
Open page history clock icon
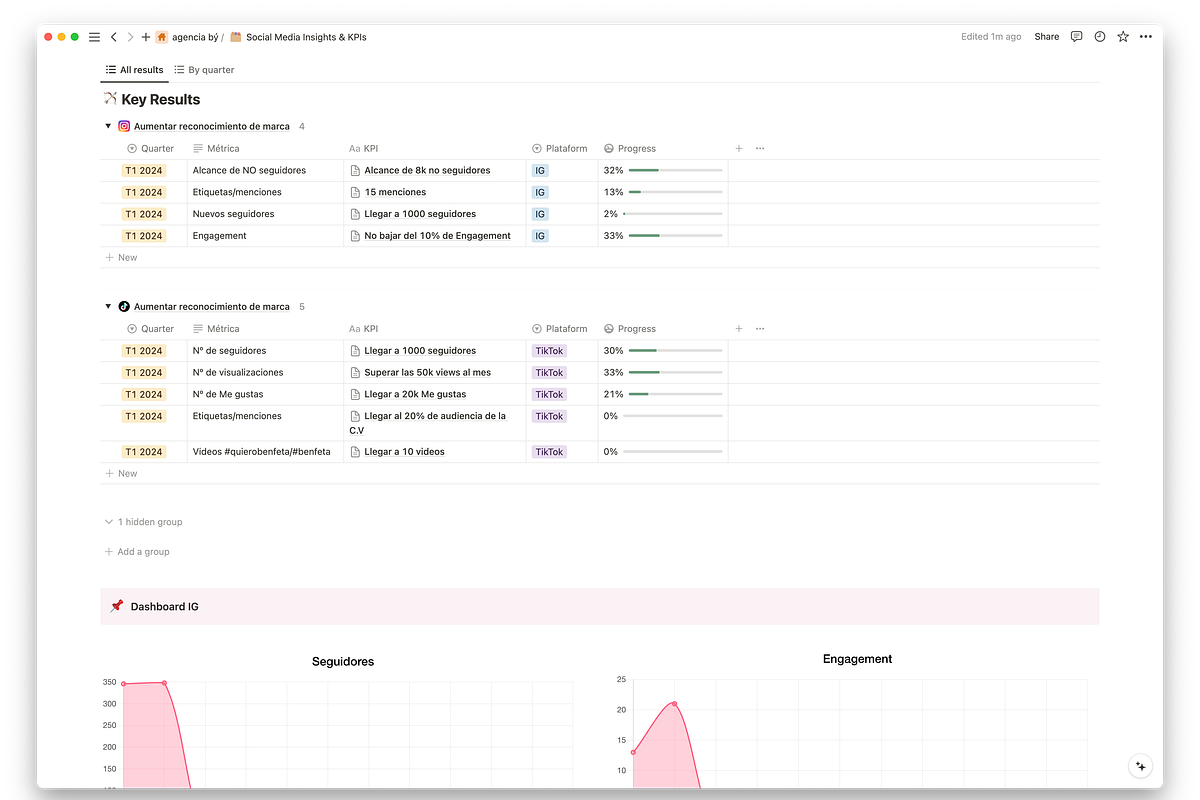1100,37
